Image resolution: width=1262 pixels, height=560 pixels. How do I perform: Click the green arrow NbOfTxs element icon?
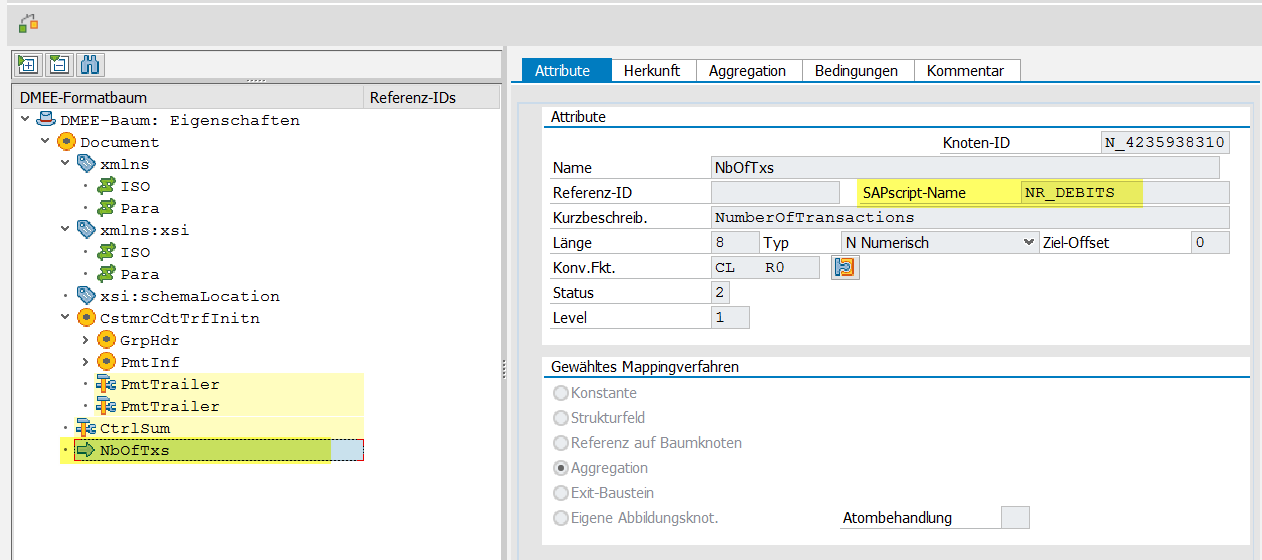86,450
